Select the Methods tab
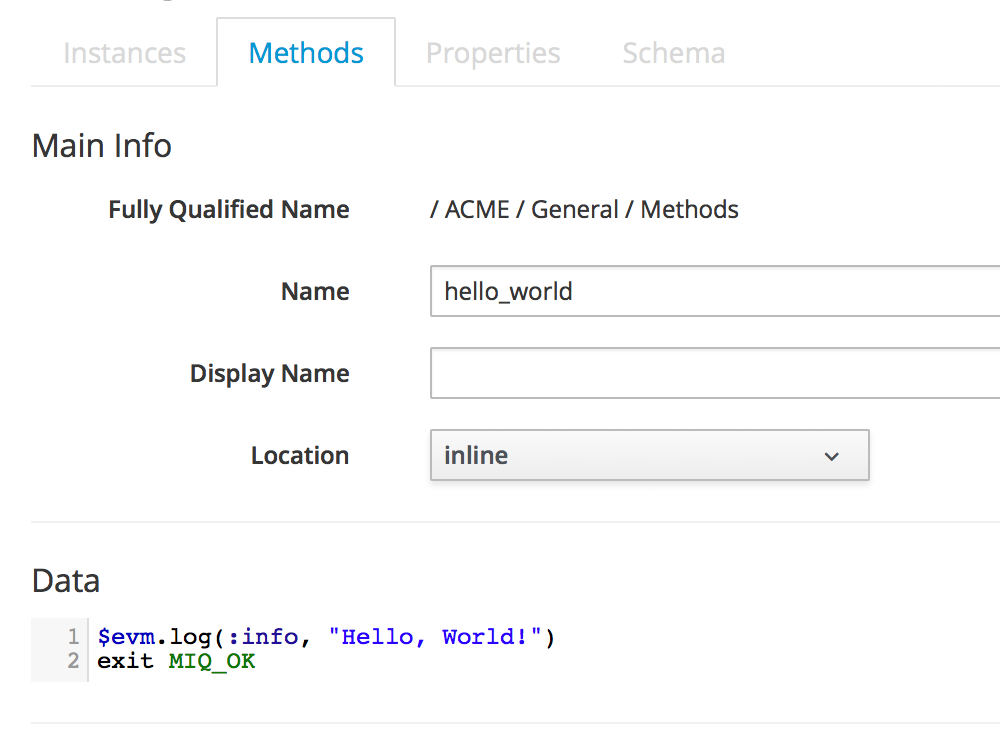The width and height of the screenshot is (1000, 746). tap(306, 53)
